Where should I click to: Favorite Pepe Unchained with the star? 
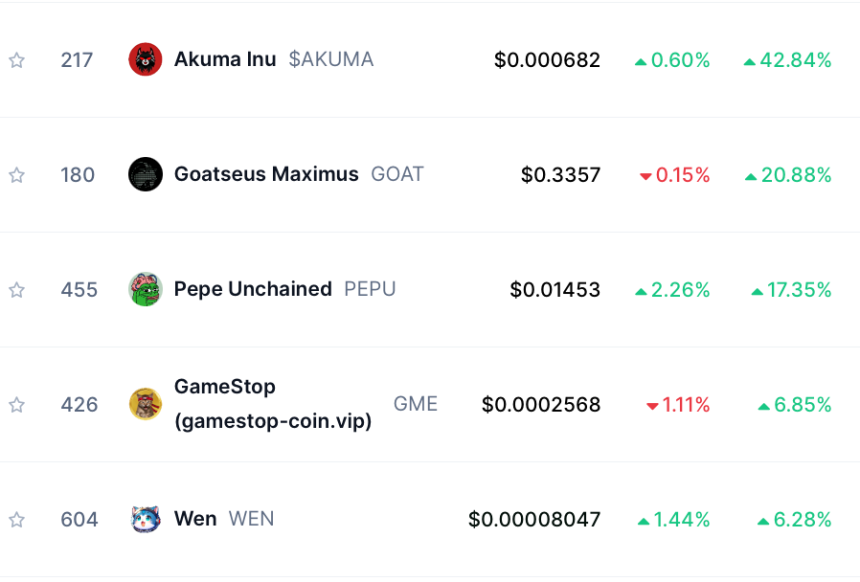pos(16,290)
